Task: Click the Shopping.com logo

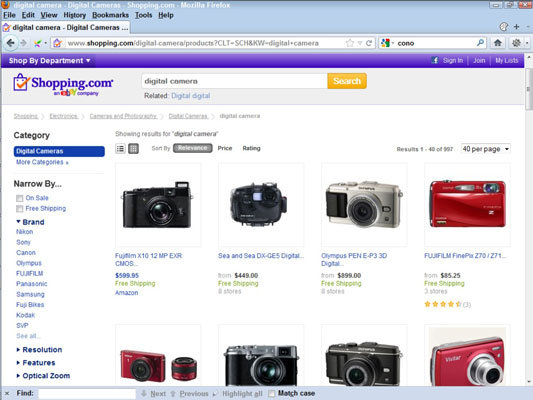Action: click(x=63, y=84)
